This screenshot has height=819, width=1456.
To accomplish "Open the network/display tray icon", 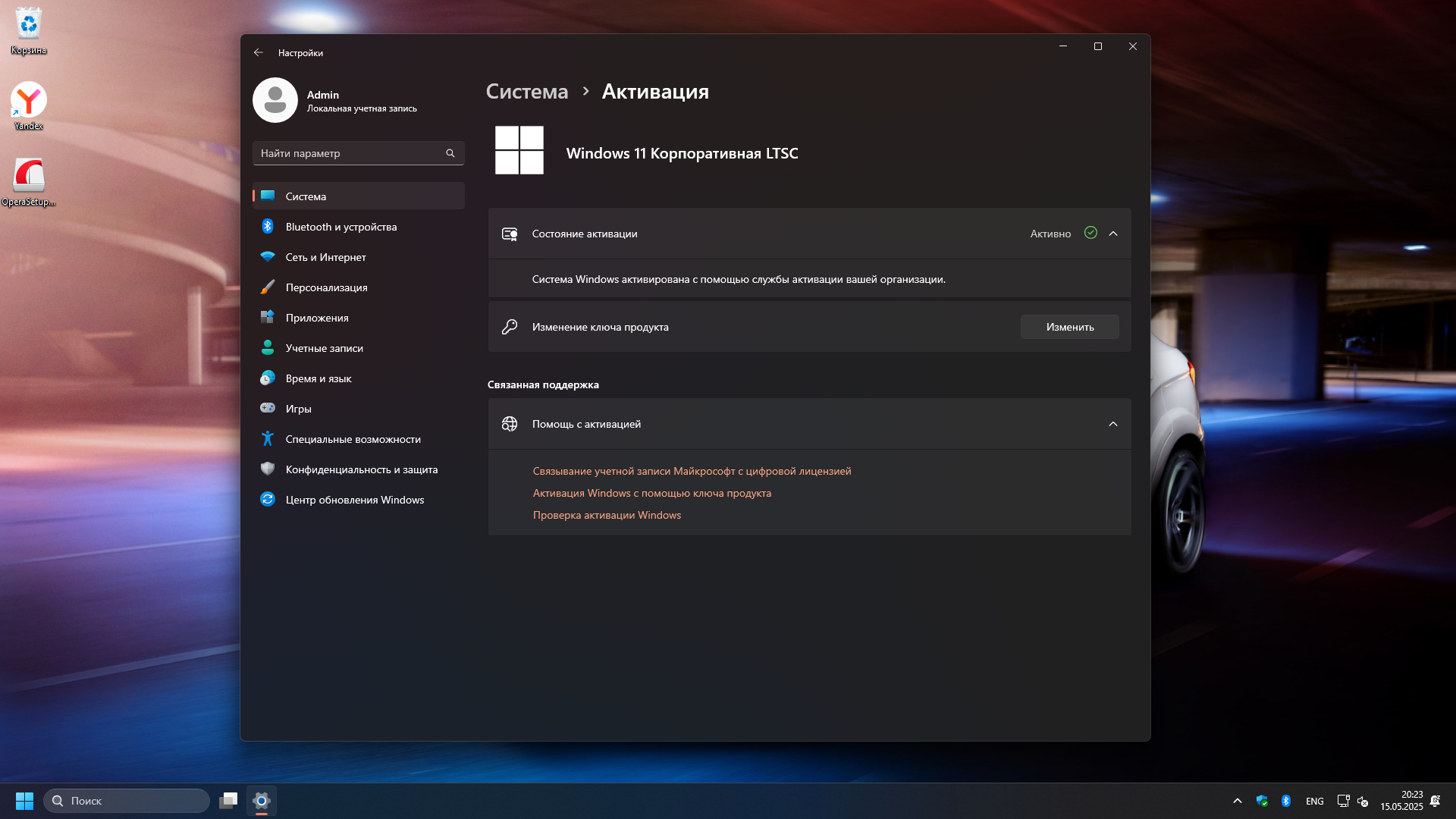I will click(1343, 801).
